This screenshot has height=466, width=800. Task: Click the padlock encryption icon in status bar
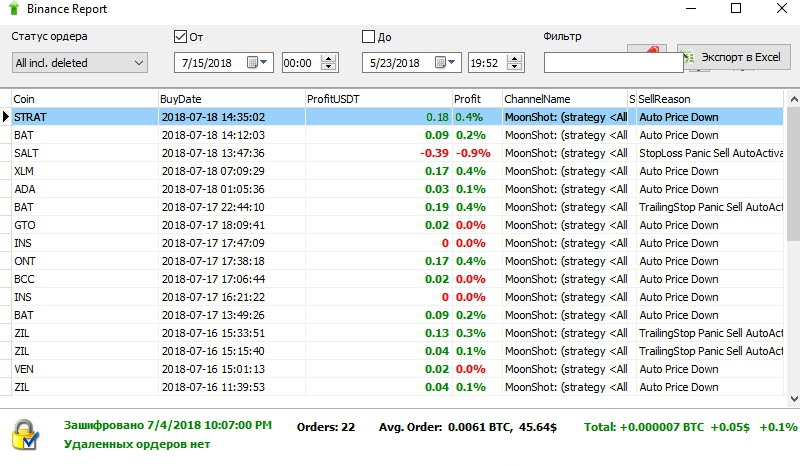[25, 435]
